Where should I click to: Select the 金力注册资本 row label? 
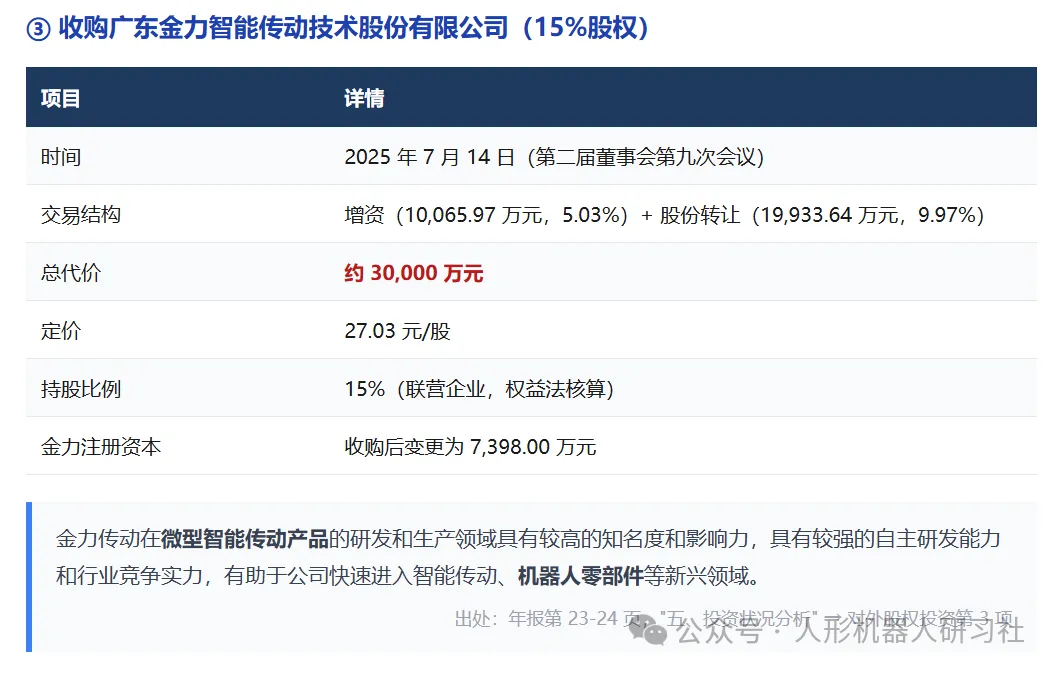101,447
